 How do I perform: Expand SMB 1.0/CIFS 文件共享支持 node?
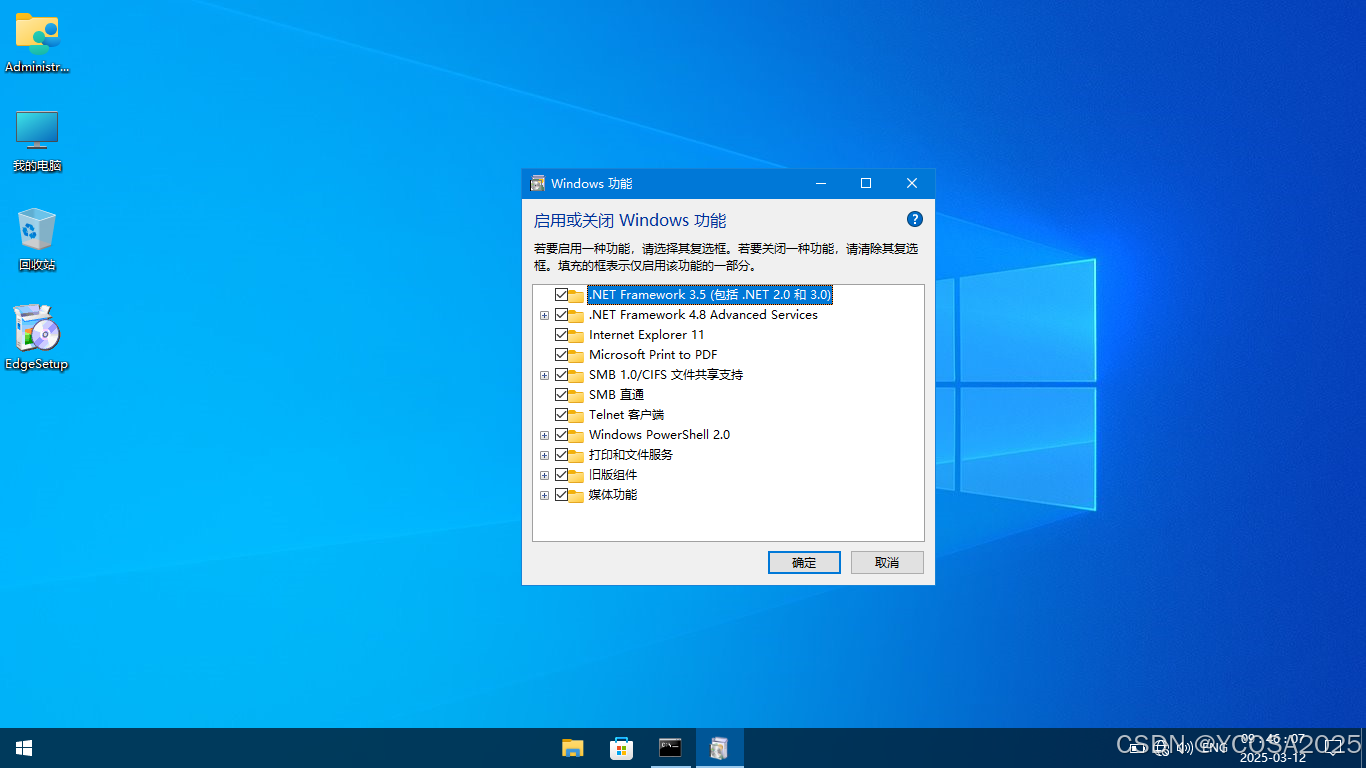545,375
